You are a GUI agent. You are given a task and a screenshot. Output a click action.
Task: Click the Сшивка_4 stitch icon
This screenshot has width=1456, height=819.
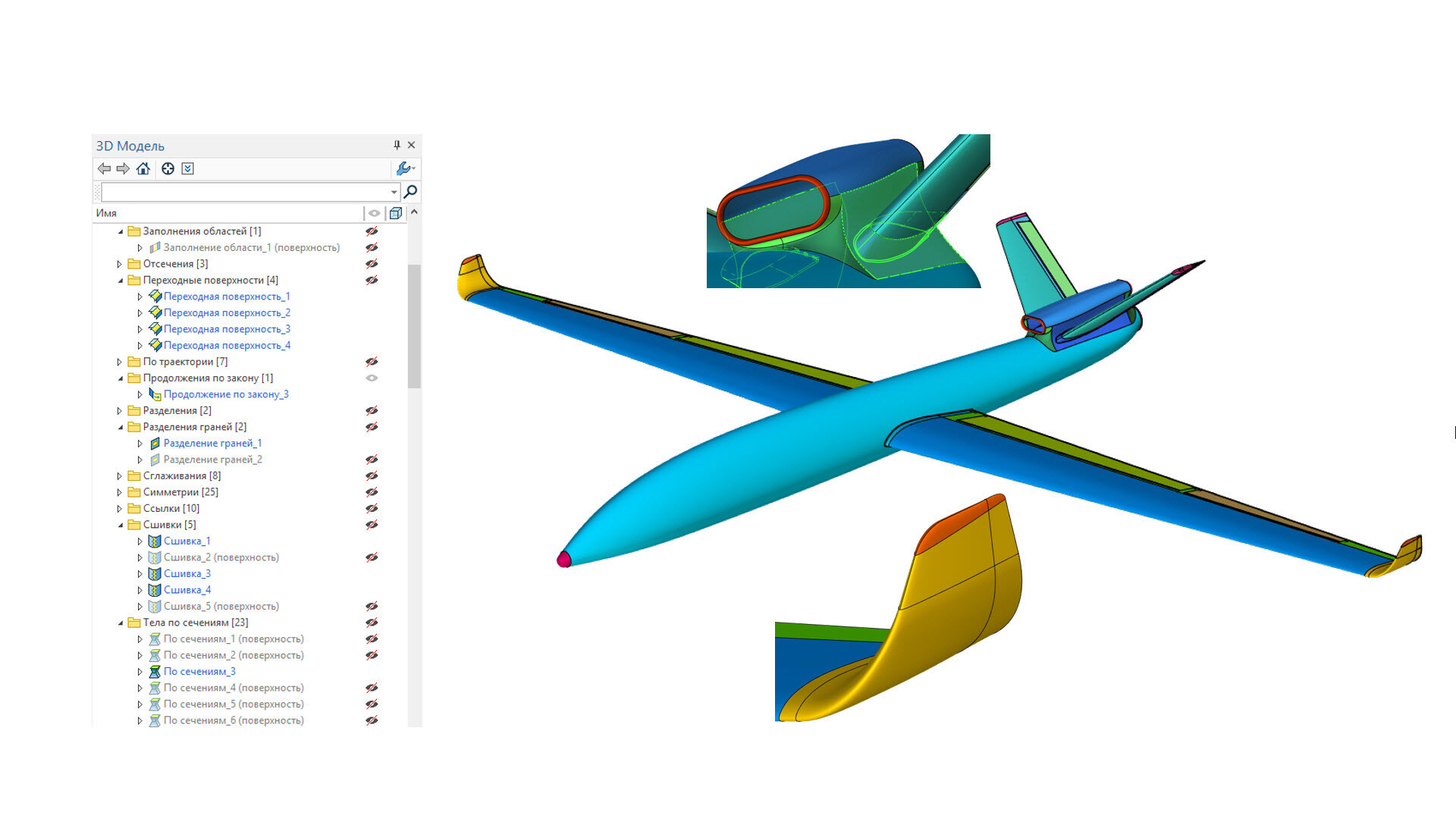155,590
